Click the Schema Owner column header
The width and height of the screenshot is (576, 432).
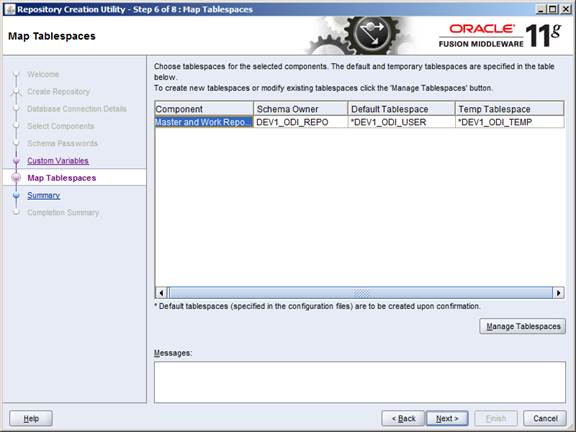(x=300, y=109)
